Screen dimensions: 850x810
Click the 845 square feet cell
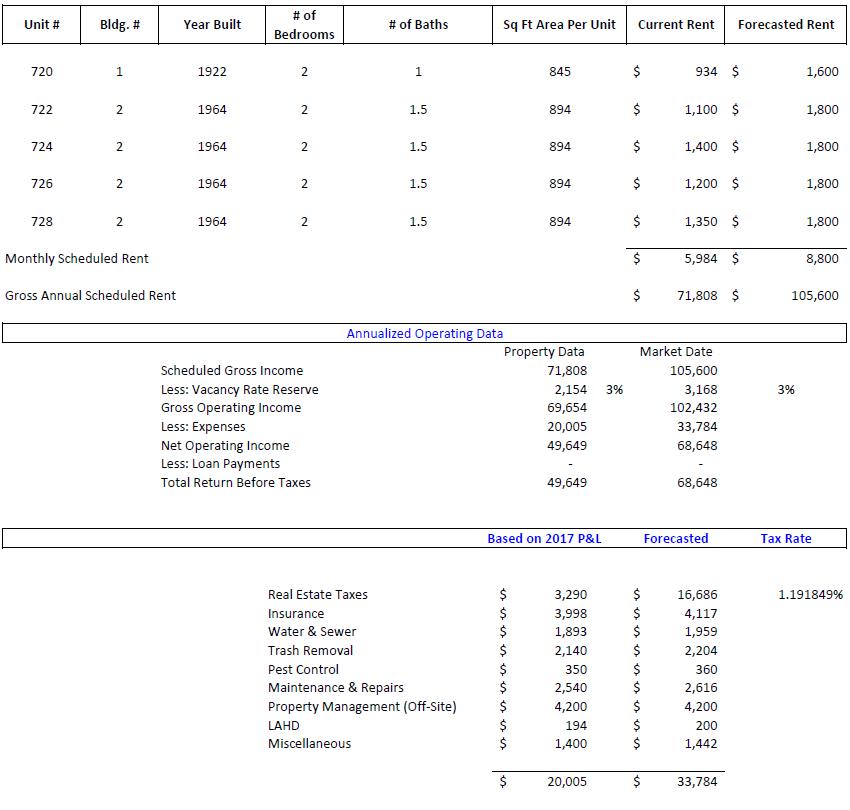coord(559,72)
